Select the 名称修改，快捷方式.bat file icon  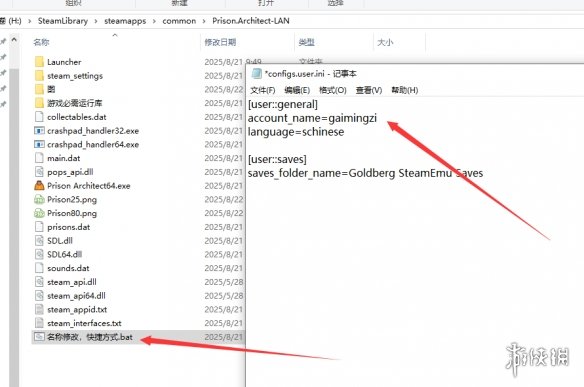(x=39, y=337)
